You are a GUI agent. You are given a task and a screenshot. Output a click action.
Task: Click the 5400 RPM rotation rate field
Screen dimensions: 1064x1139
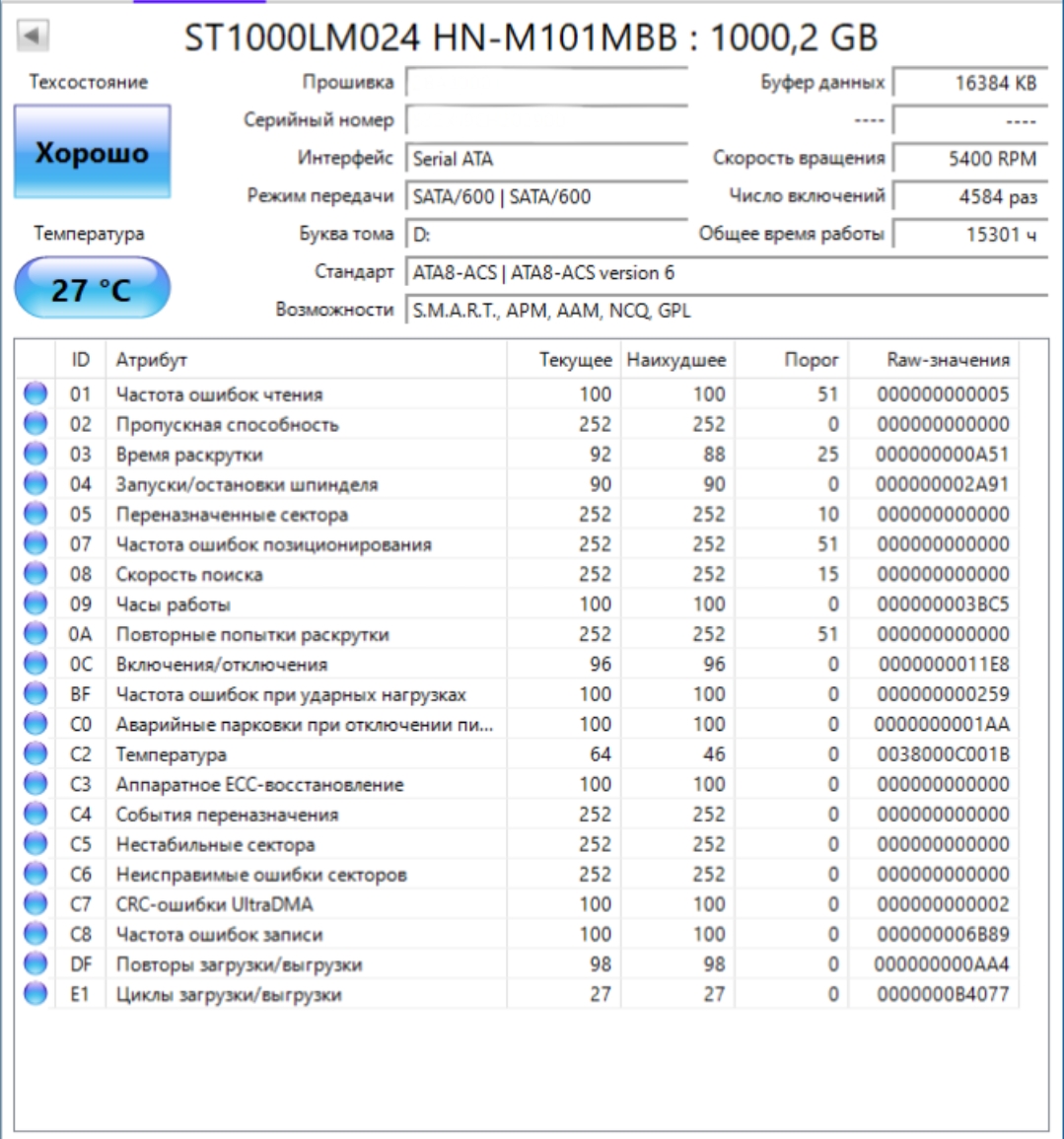click(x=970, y=159)
